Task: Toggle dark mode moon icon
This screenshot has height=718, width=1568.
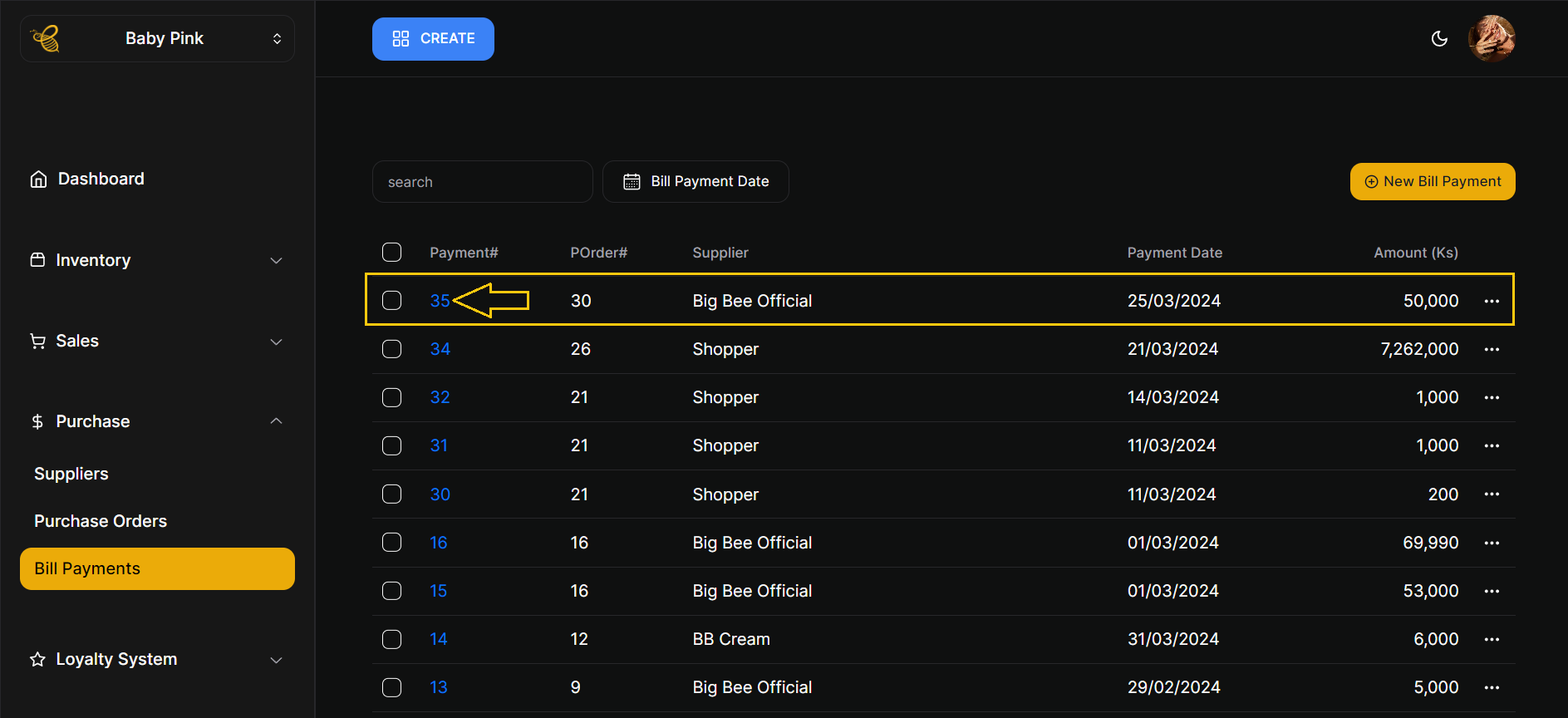Action: tap(1439, 39)
